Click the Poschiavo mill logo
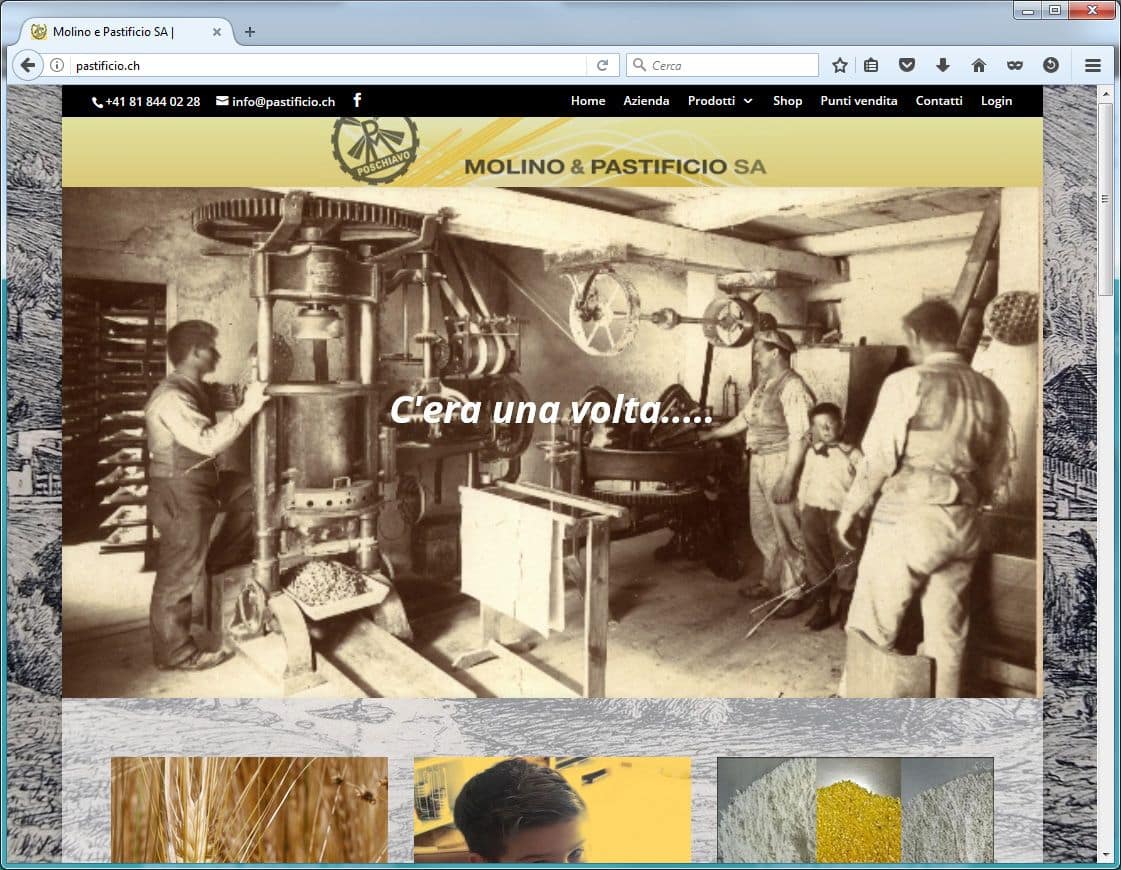This screenshot has width=1121, height=870. (x=375, y=149)
